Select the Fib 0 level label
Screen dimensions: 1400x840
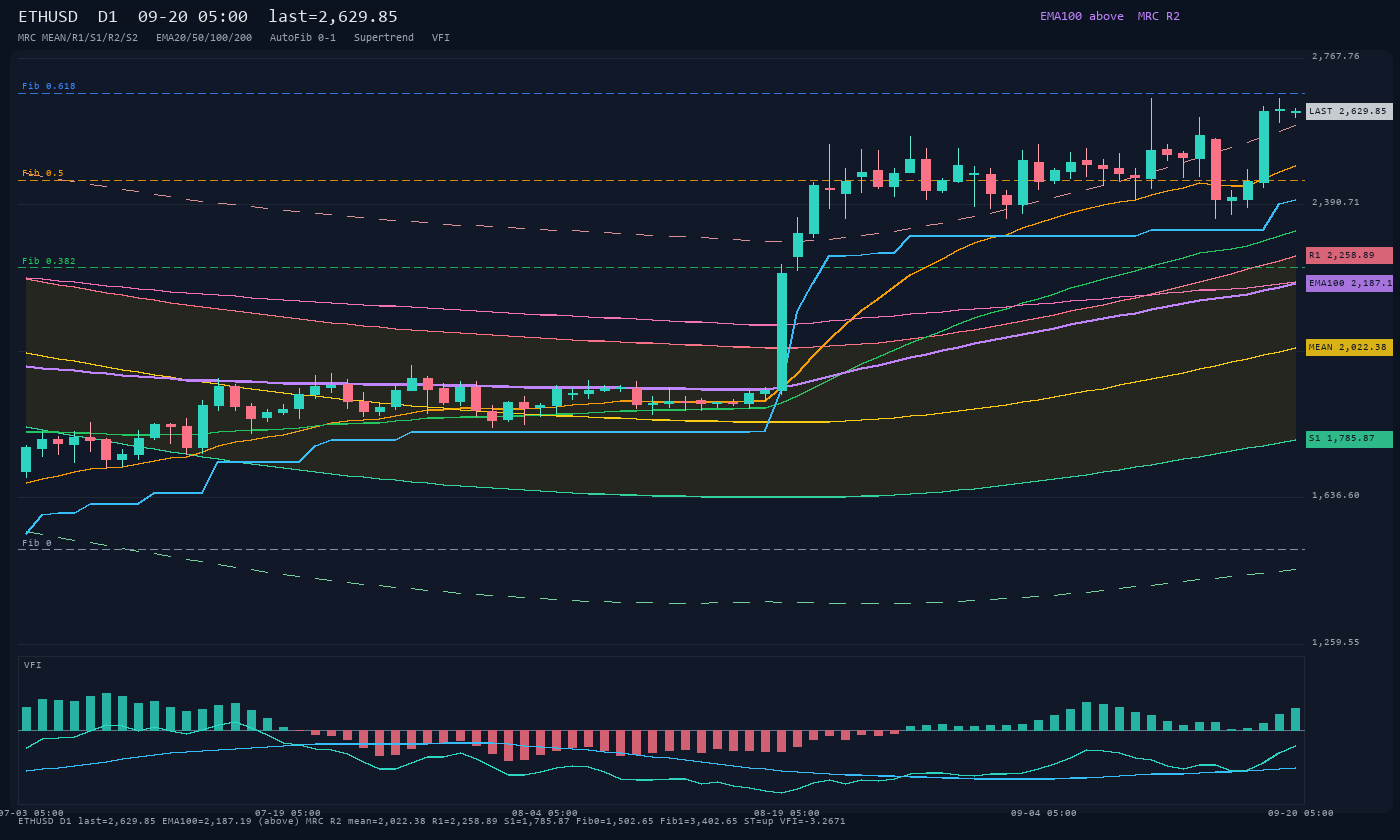[37, 543]
